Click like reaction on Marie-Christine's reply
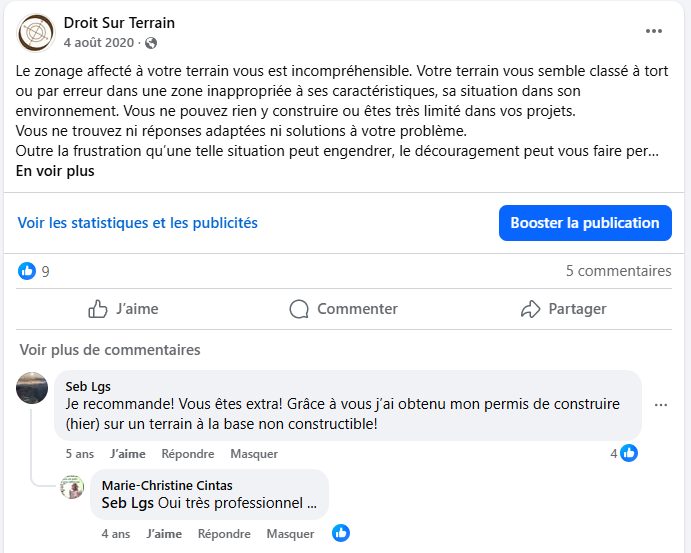The height and width of the screenshot is (553, 691). coord(341,533)
